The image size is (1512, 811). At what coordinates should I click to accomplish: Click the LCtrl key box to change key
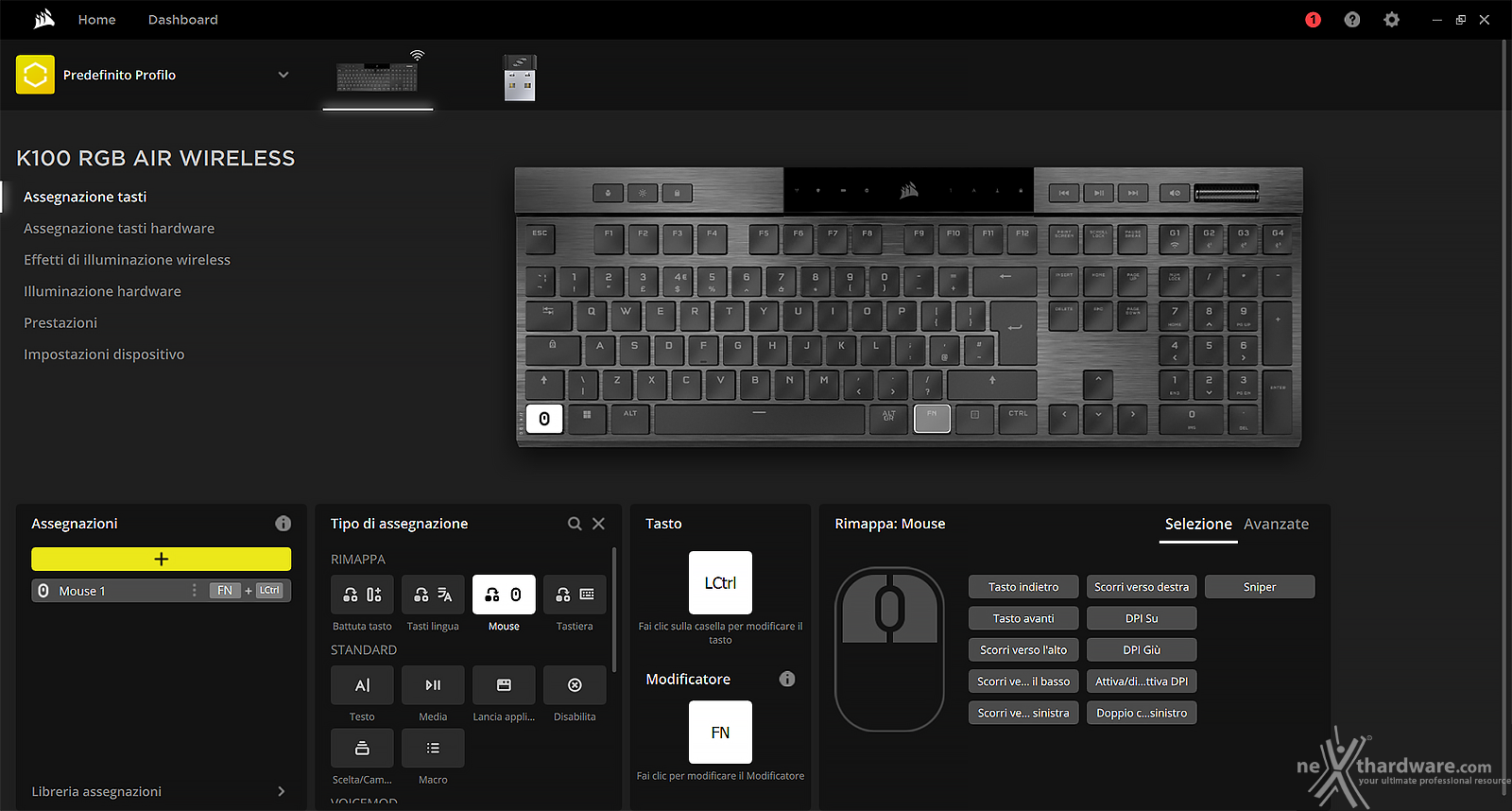coord(720,583)
